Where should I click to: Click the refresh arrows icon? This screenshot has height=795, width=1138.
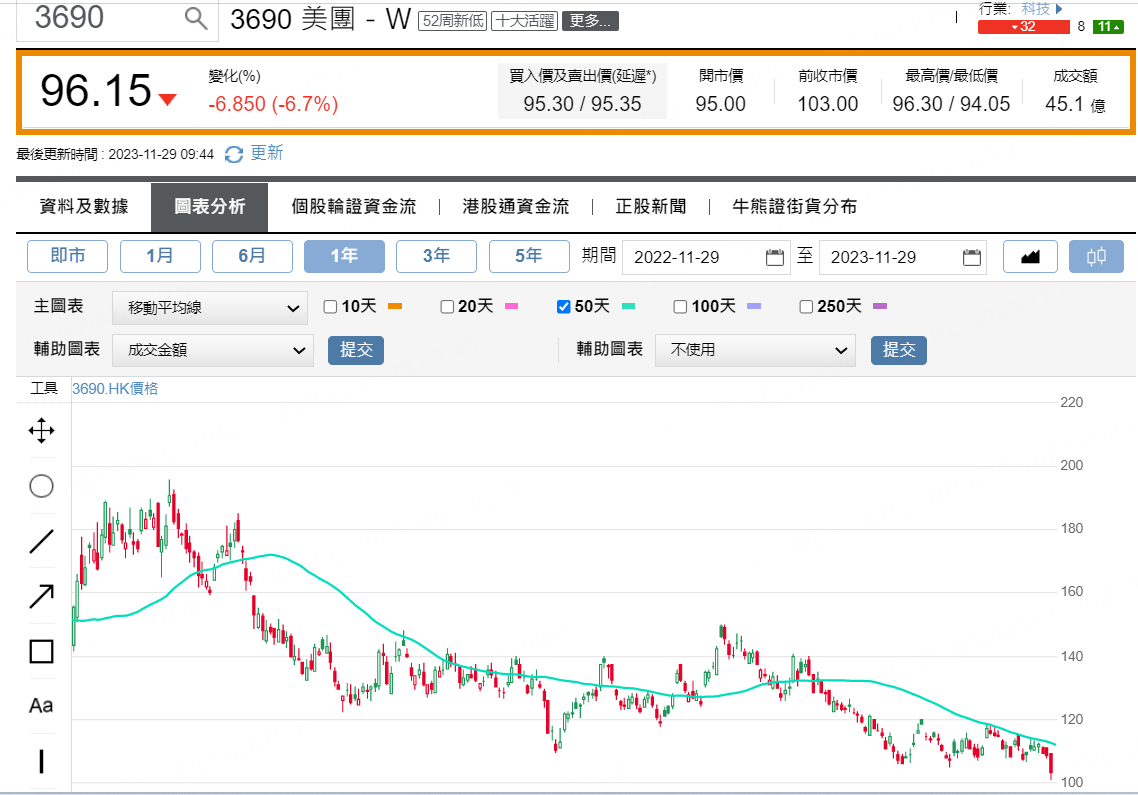(234, 154)
